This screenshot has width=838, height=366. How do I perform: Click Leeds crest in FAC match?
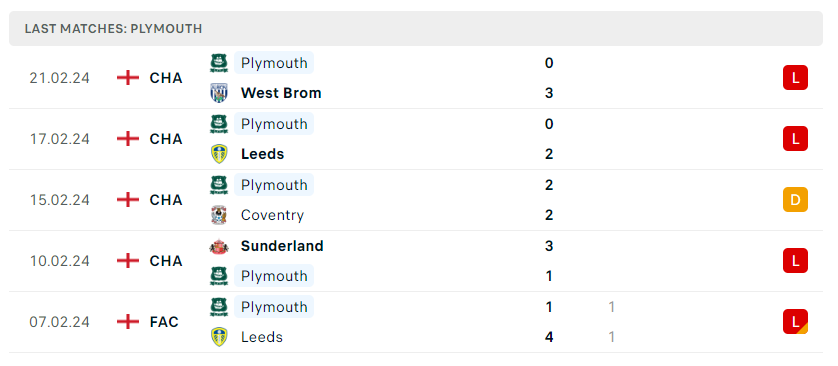[219, 337]
